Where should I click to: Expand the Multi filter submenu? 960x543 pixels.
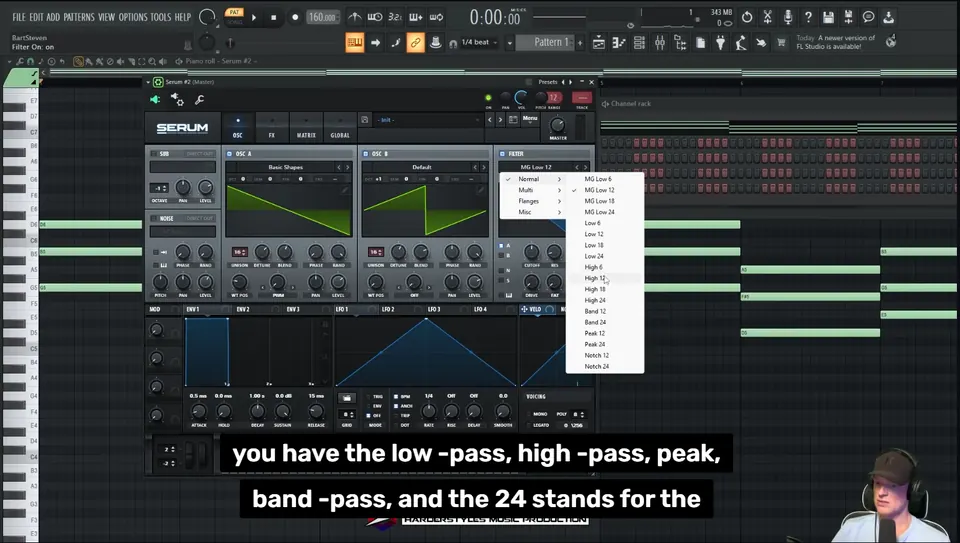point(532,190)
